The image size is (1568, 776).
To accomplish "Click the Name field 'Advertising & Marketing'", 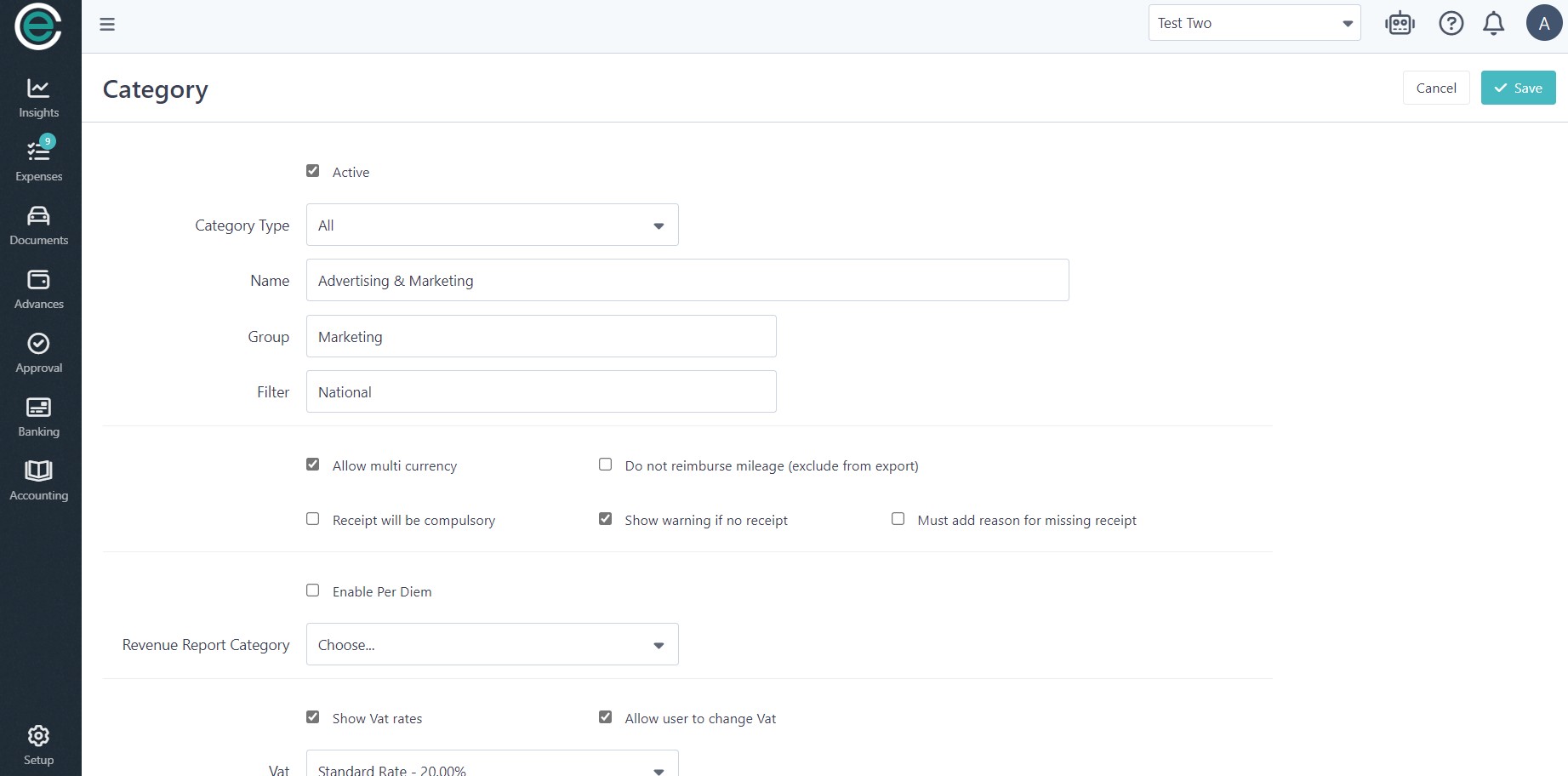I will (x=687, y=280).
